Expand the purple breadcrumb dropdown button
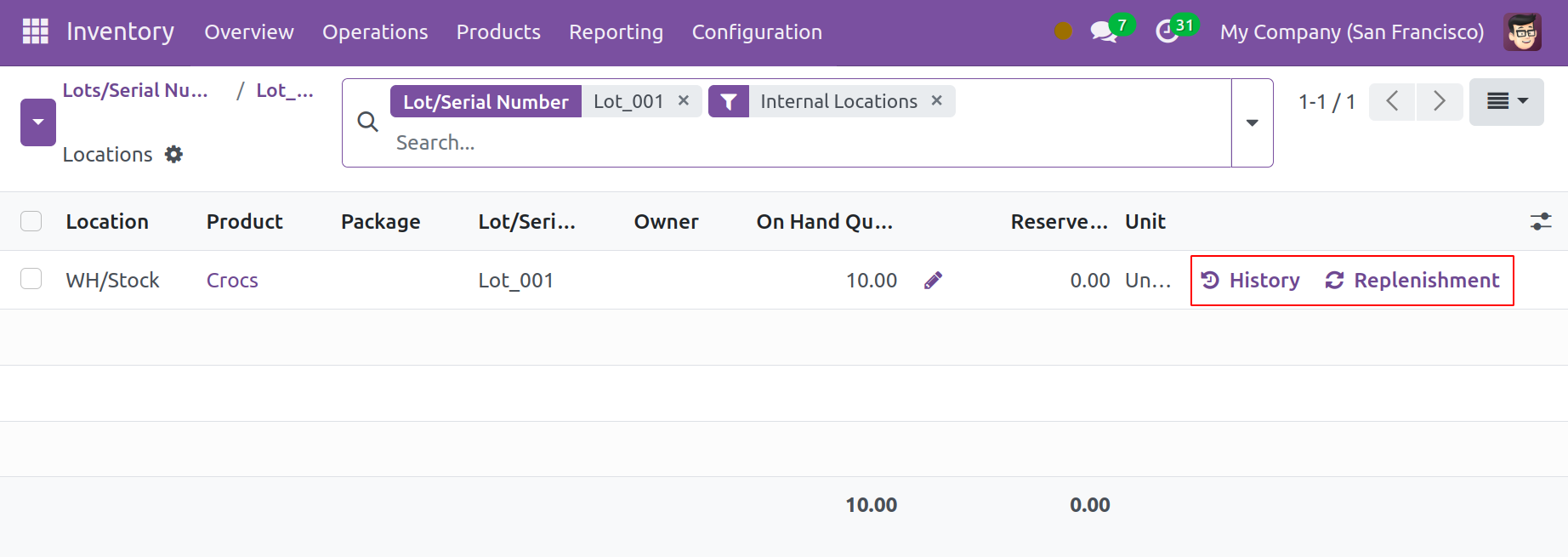The width and height of the screenshot is (1568, 557). click(38, 122)
